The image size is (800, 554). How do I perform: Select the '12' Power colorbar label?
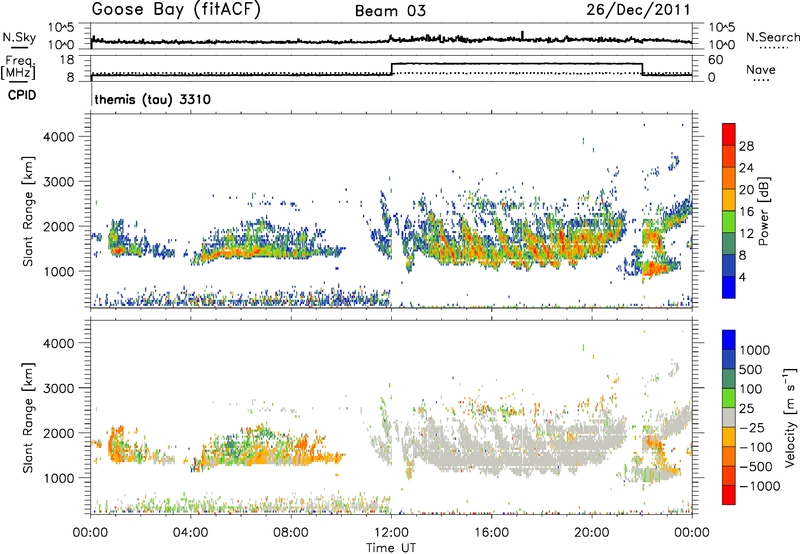746,233
